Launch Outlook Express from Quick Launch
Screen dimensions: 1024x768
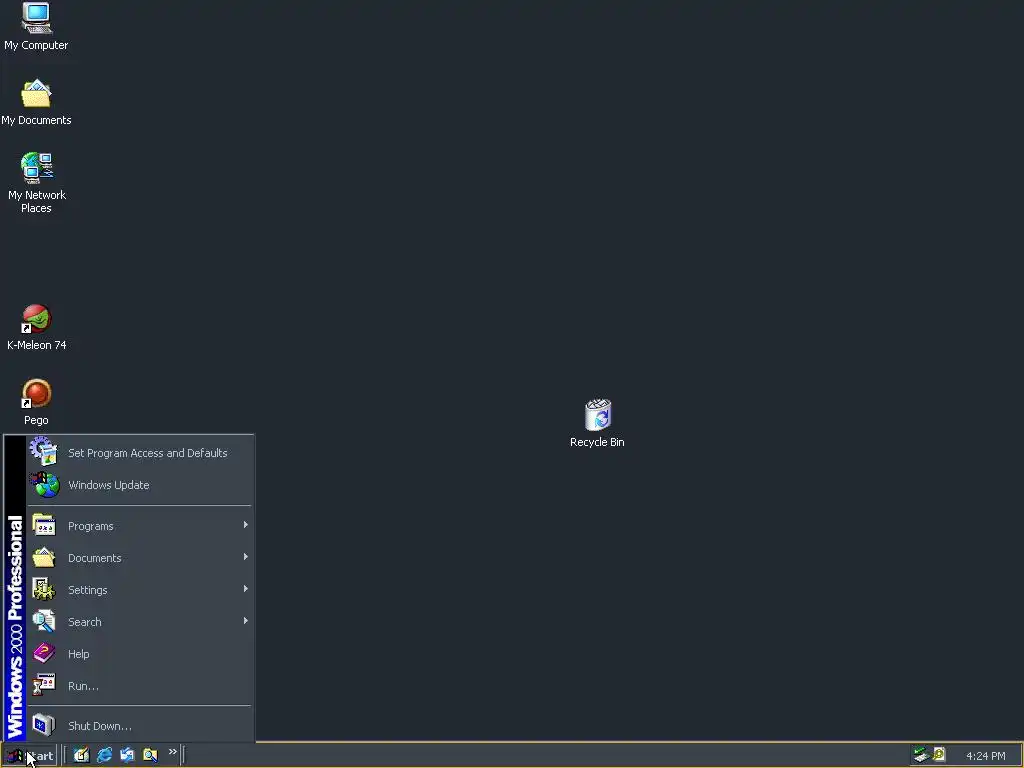pyautogui.click(x=127, y=755)
